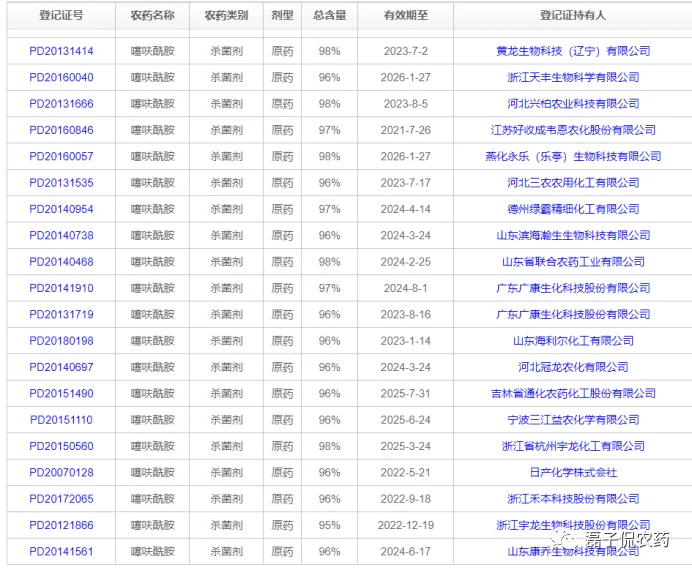Open registration PD20070128 link

click(61, 473)
